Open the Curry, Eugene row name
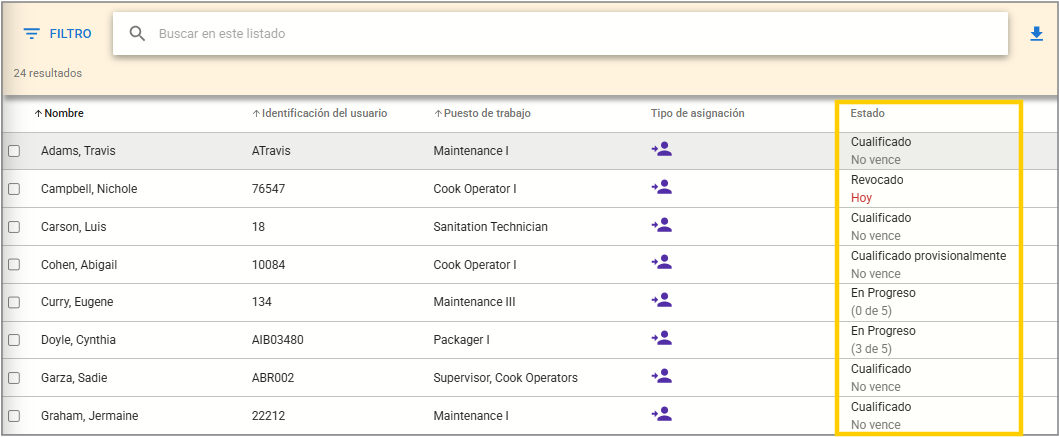Image resolution: width=1059 pixels, height=437 pixels. click(x=77, y=302)
